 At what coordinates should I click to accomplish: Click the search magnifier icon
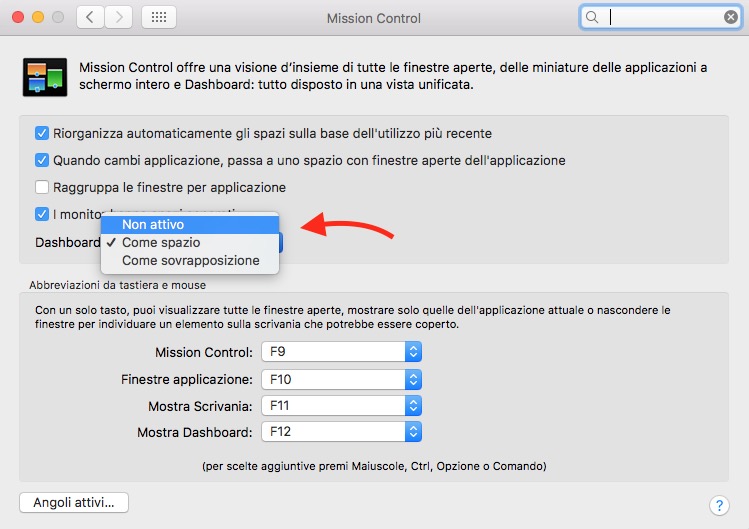[593, 18]
